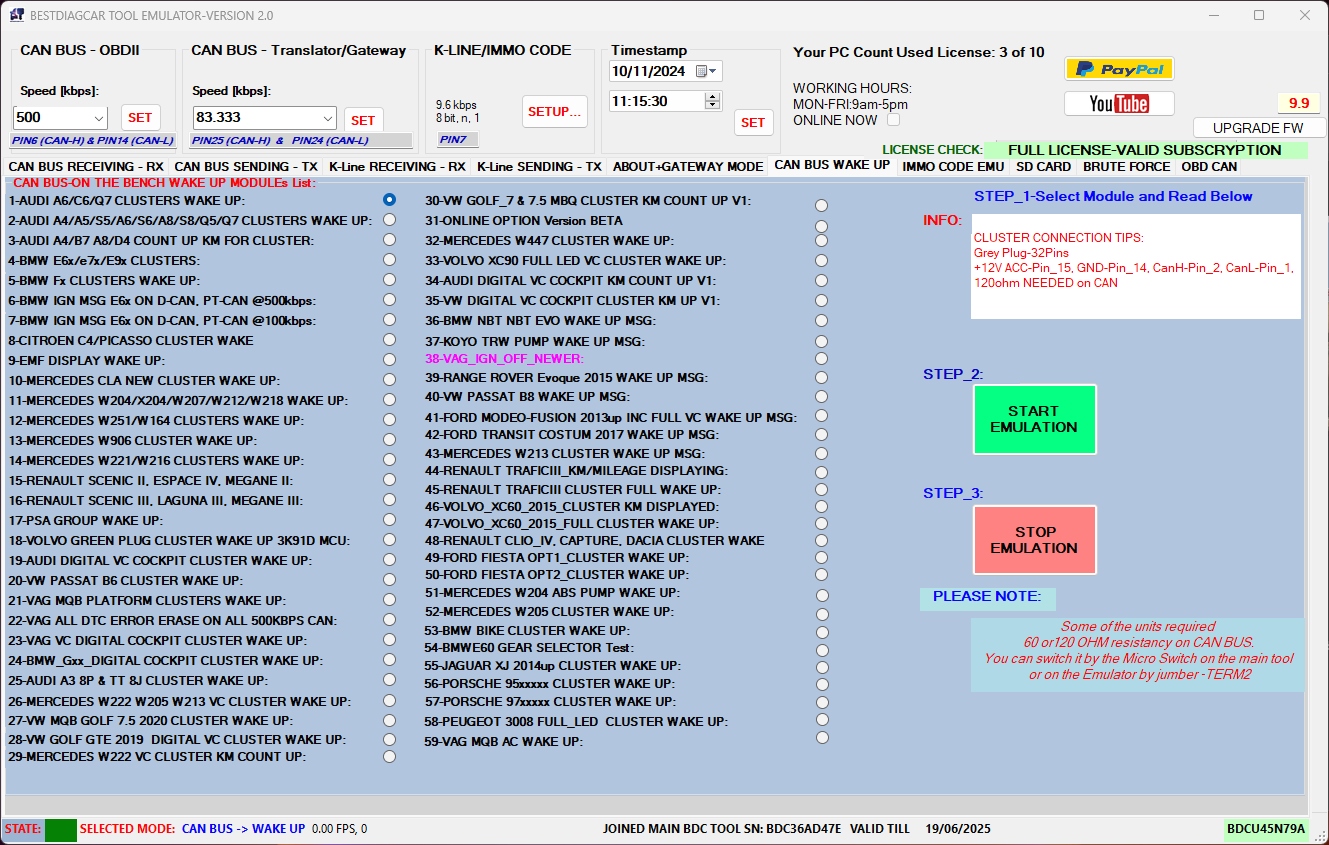Image resolution: width=1329 pixels, height=845 pixels.
Task: Click the green STATE indicator in status bar
Action: tap(60, 830)
